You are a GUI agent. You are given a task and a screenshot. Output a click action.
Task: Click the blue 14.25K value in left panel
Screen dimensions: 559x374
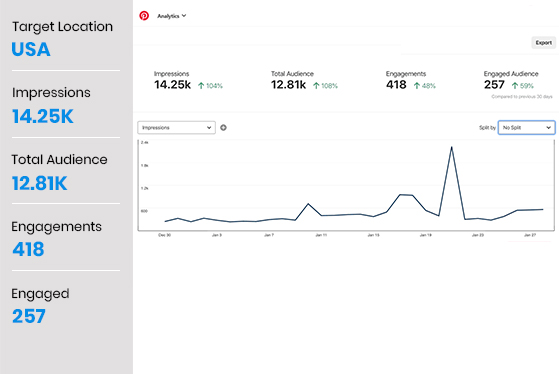coord(43,116)
